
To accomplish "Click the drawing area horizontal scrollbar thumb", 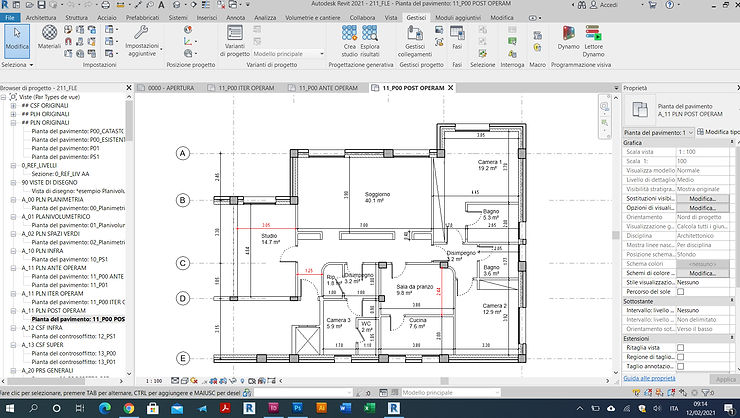I will (444, 381).
